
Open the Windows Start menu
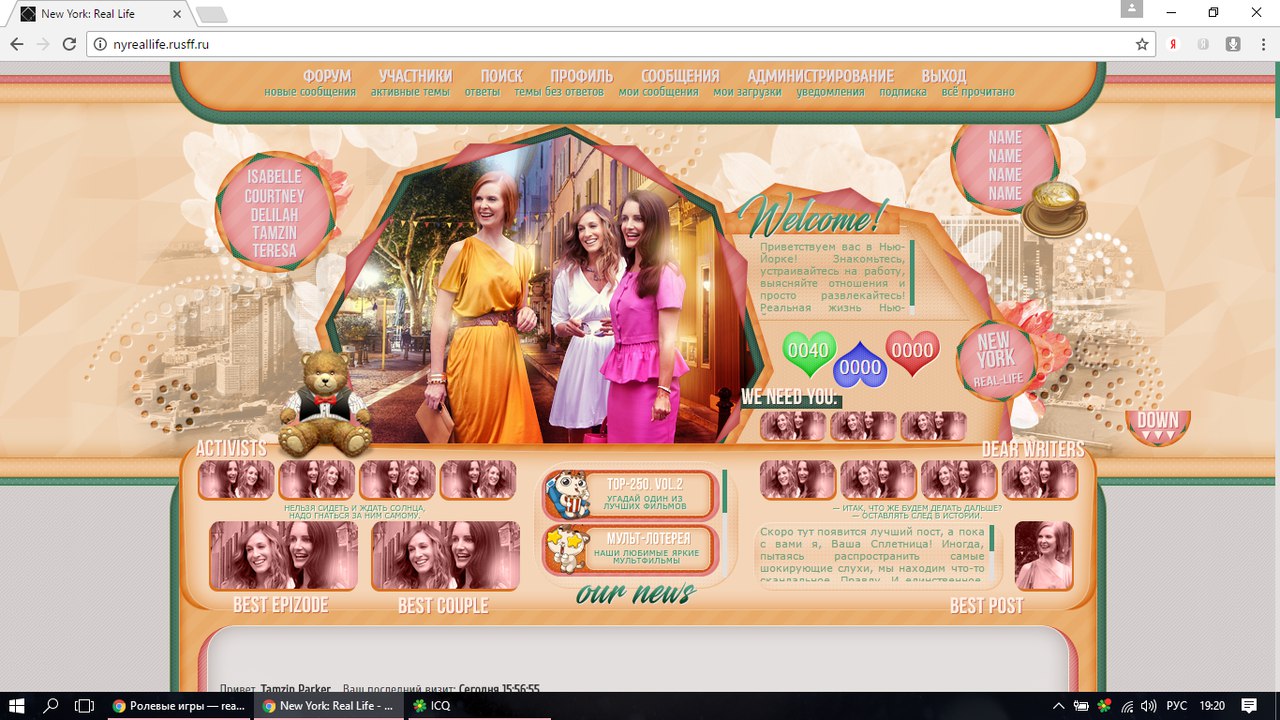click(x=17, y=705)
